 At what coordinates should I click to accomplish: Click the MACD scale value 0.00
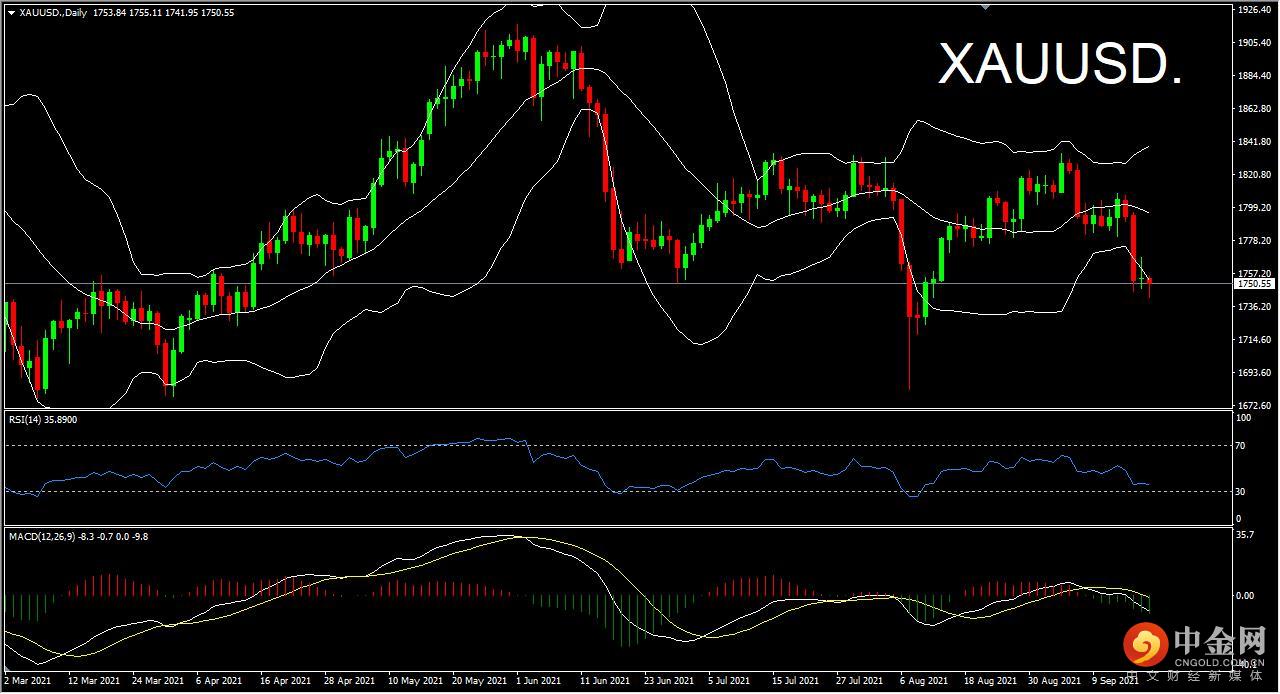point(1246,596)
